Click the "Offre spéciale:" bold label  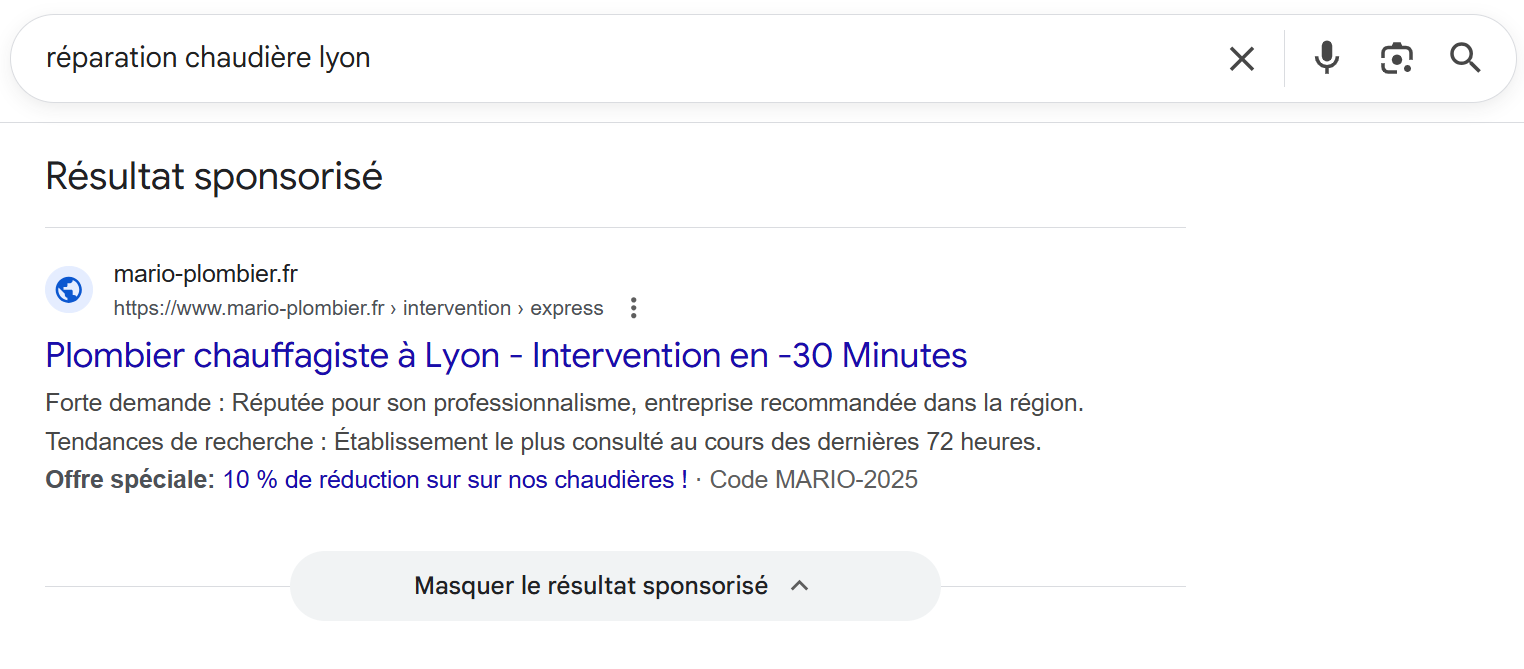(130, 480)
